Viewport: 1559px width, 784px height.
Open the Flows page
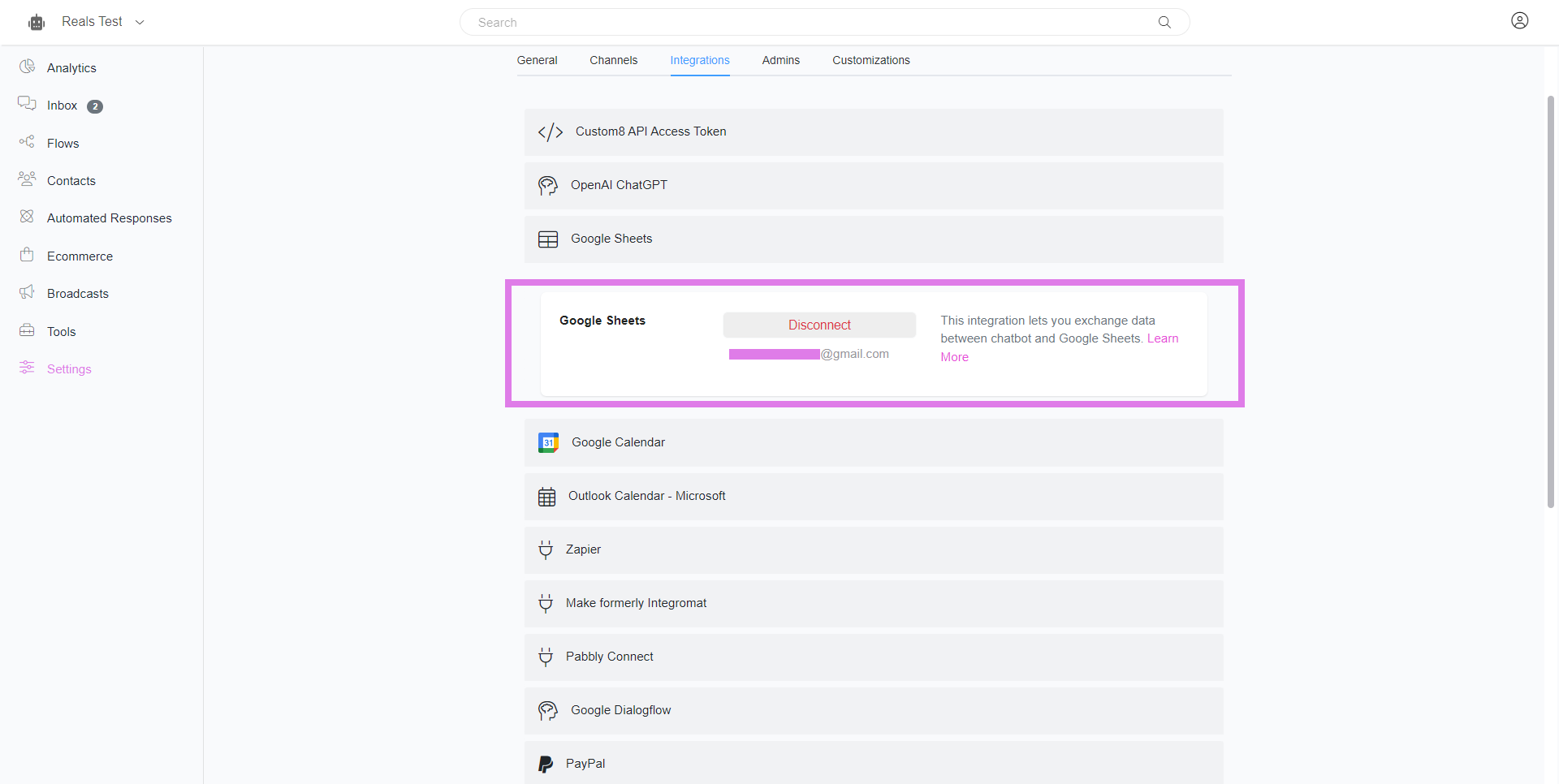(x=63, y=144)
